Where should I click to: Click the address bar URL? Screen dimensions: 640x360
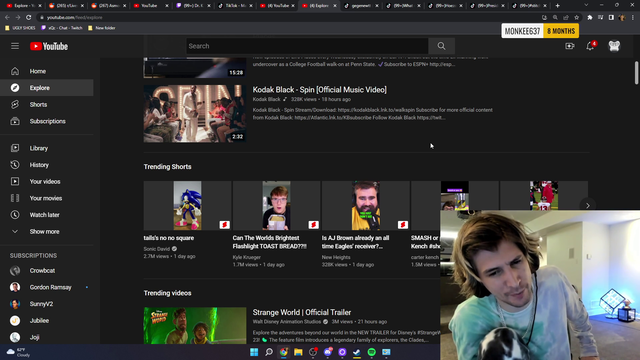pos(74,18)
